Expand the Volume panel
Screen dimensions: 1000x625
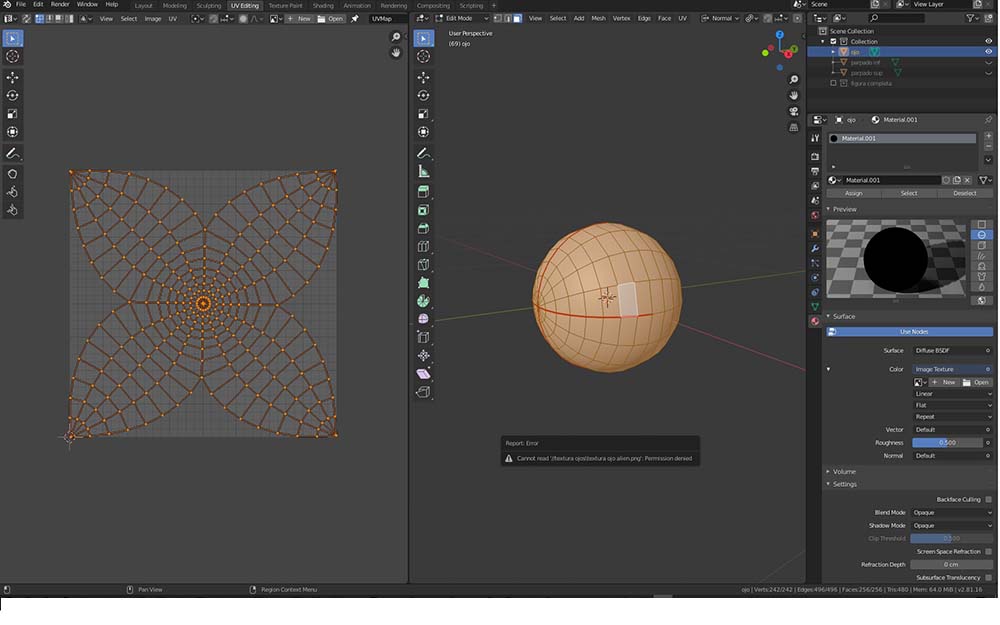coord(844,471)
